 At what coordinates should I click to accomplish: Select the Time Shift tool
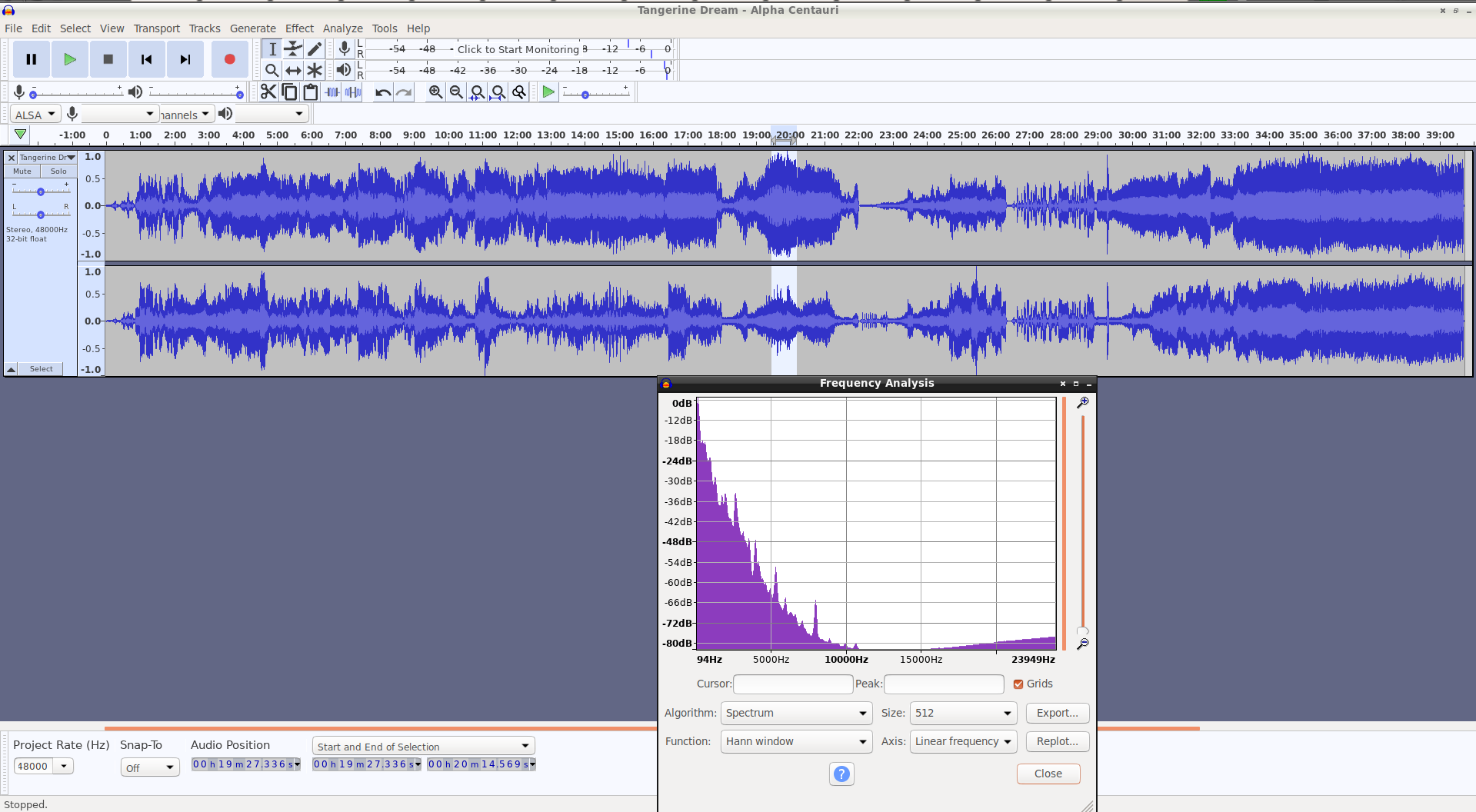click(293, 70)
